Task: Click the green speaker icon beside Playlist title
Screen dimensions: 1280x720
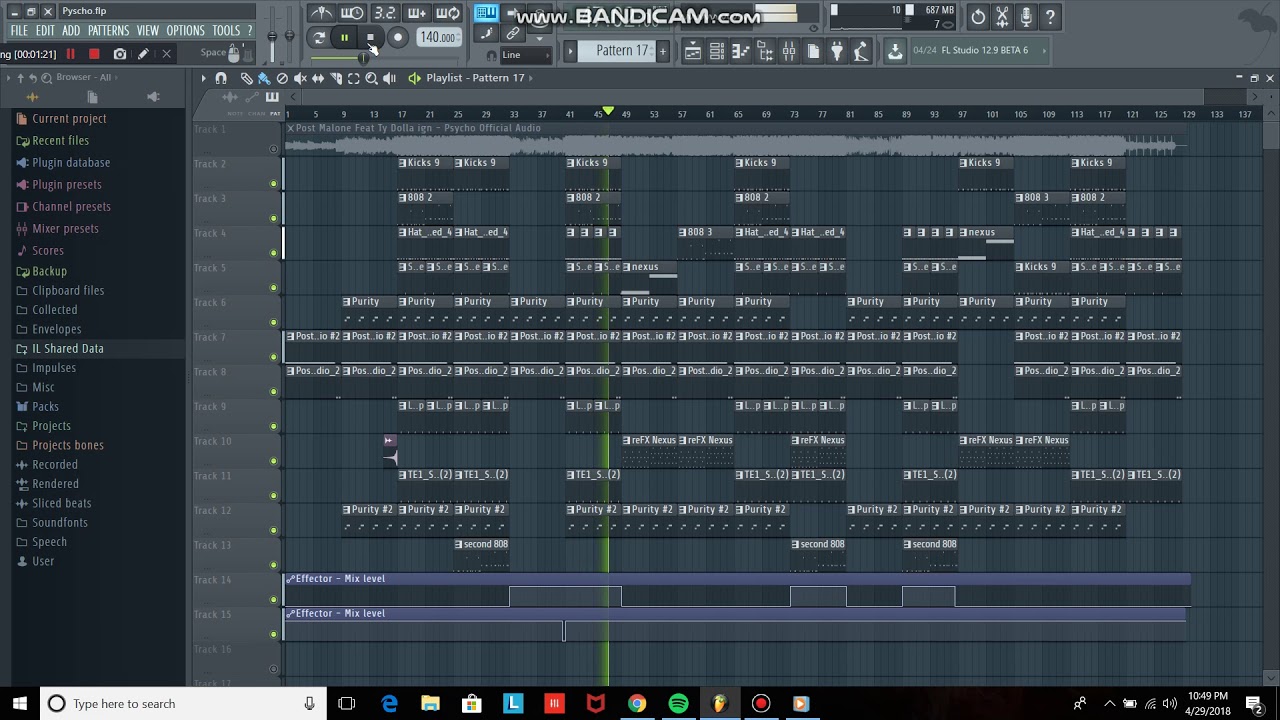Action: pyautogui.click(x=415, y=78)
